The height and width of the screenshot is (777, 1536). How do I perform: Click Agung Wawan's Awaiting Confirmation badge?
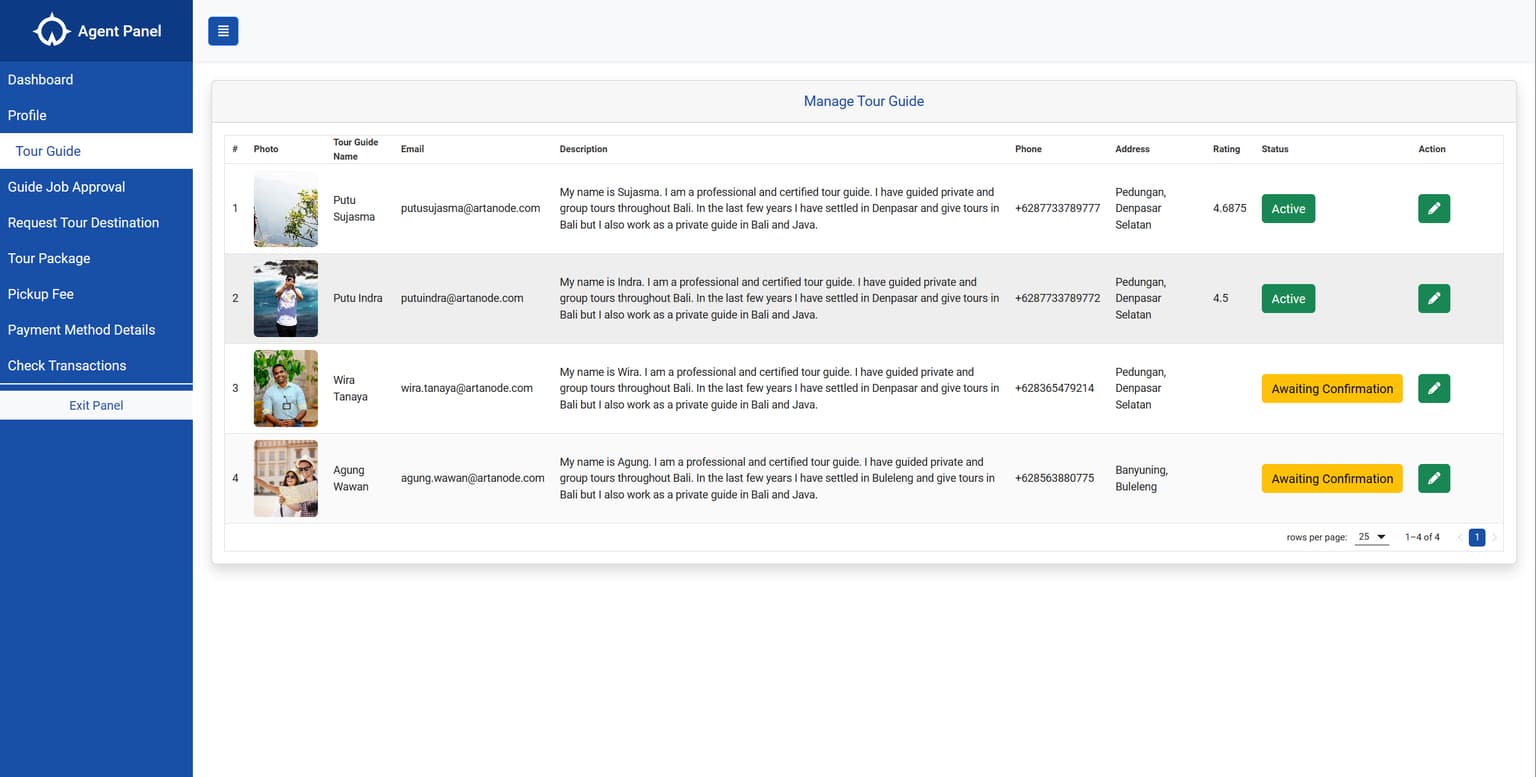pos(1332,478)
